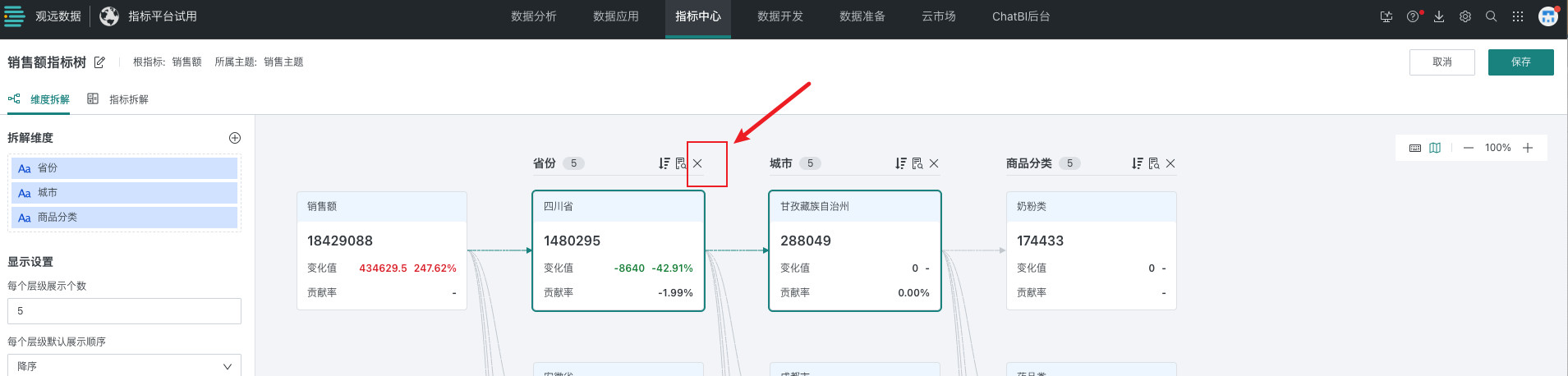Add a new 拆解维度 with plus icon
The image size is (1568, 376).
pyautogui.click(x=235, y=138)
